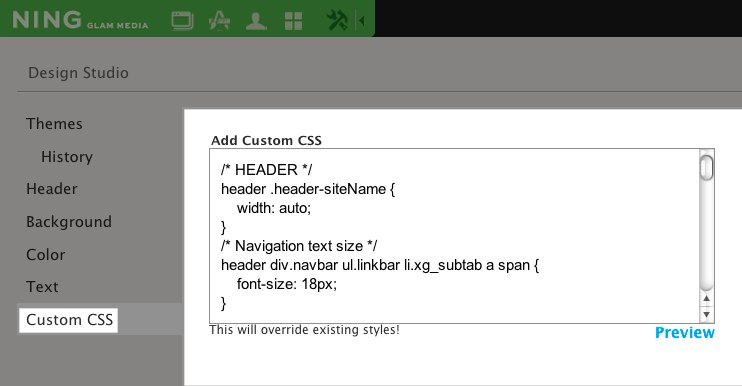Open the Text settings

point(42,287)
